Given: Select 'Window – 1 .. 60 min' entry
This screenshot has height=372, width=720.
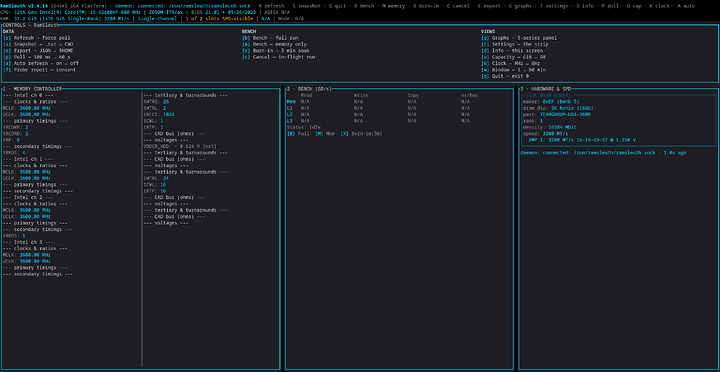Looking at the screenshot, I should click(513, 70).
